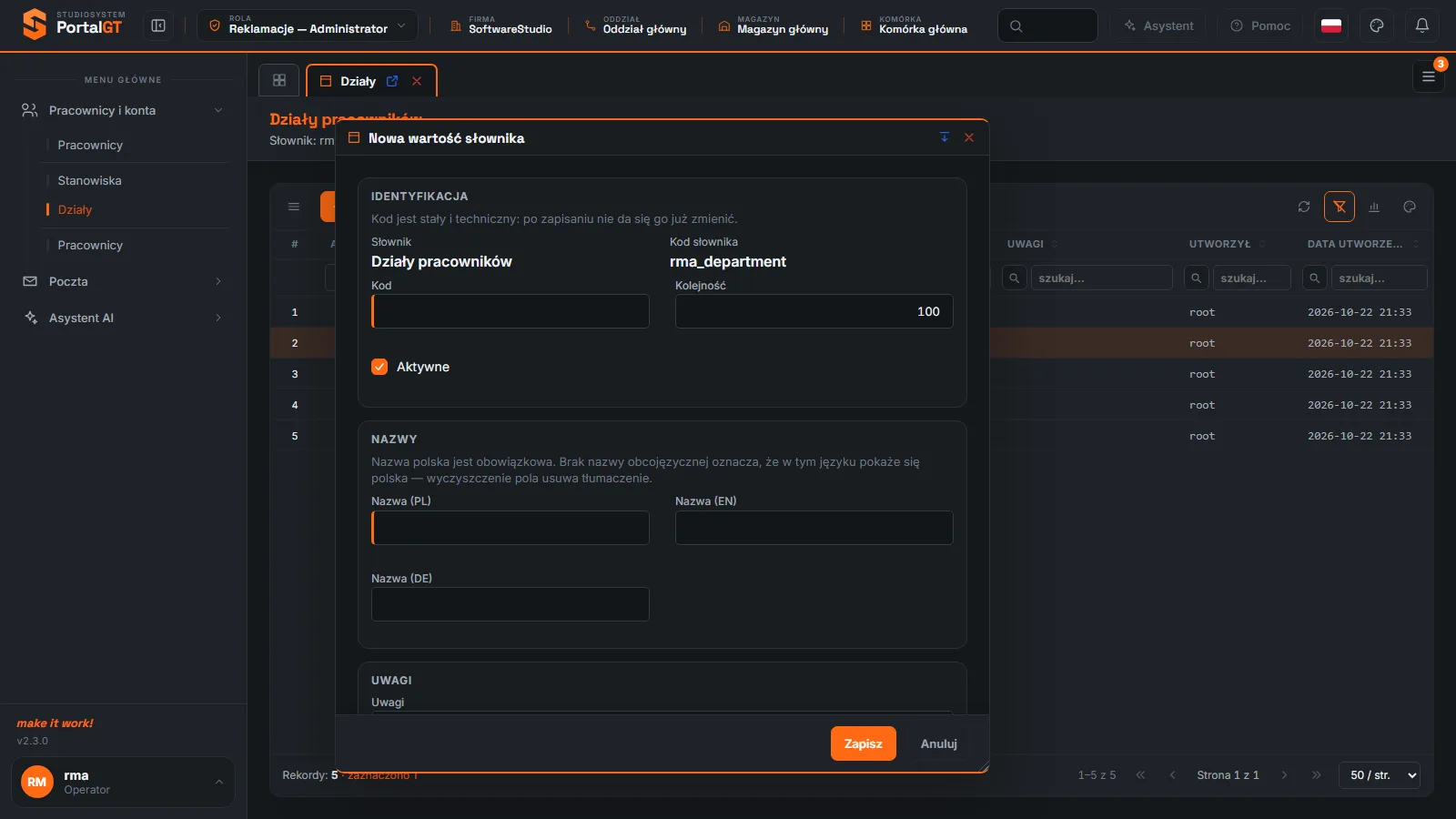Close the Nowa wartość słownika dialog
This screenshot has width=1456, height=819.
pos(969,137)
